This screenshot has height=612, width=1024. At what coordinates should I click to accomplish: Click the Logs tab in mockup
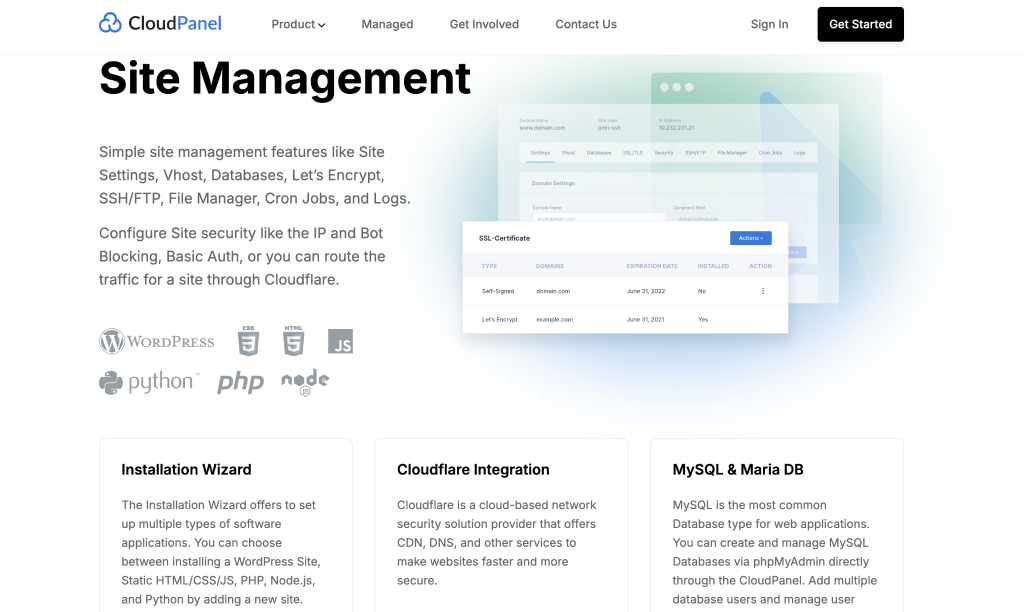pyautogui.click(x=799, y=153)
